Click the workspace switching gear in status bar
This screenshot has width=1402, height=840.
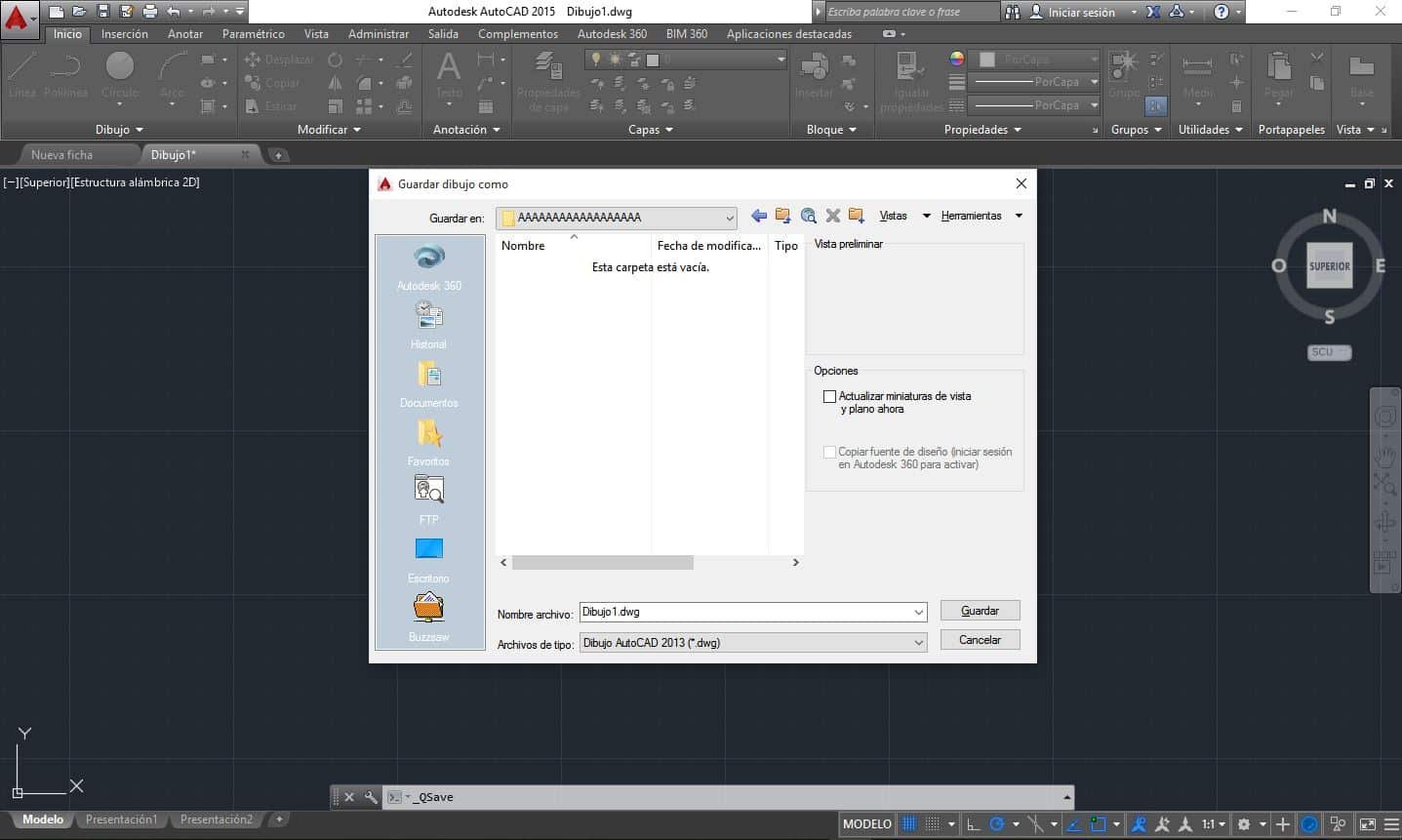[x=1244, y=824]
